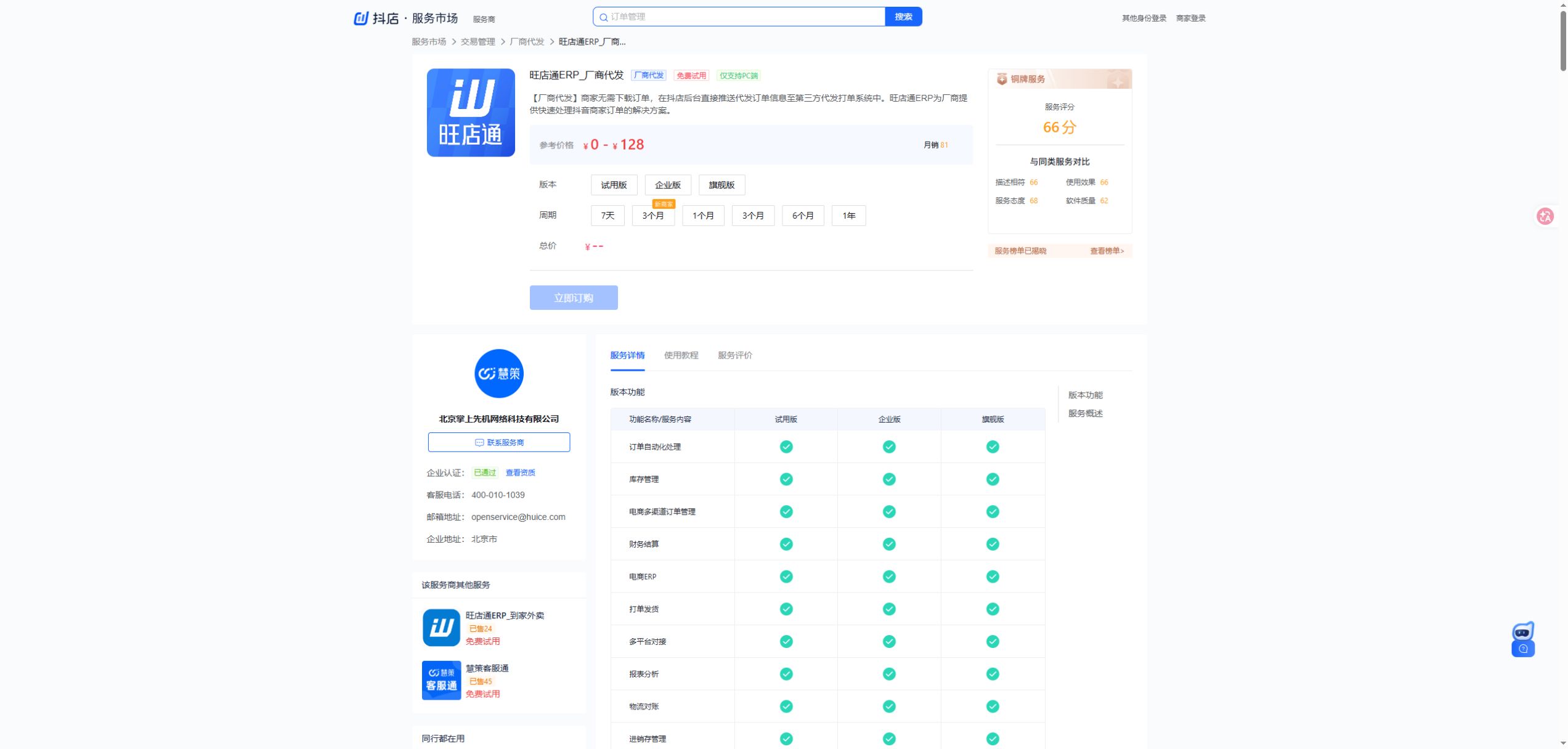
Task: Click the 抖店 logo icon
Action: coord(361,18)
